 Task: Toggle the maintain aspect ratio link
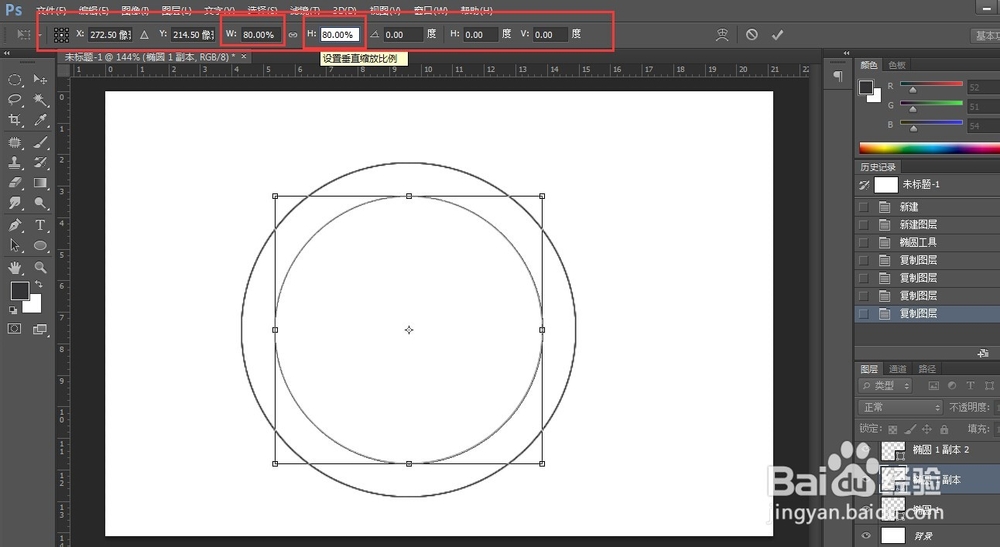click(x=293, y=35)
